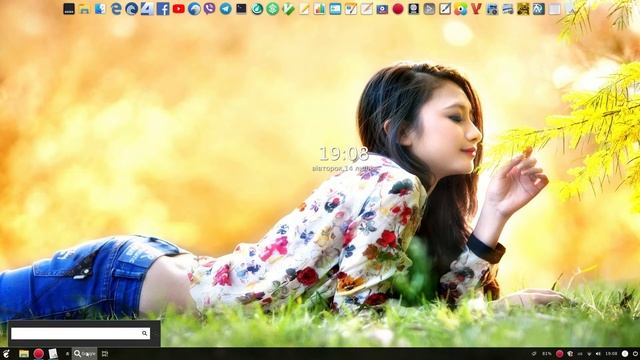Open the blue scanner icon in the dock
Screen dimensions: 640x360
tap(507, 9)
